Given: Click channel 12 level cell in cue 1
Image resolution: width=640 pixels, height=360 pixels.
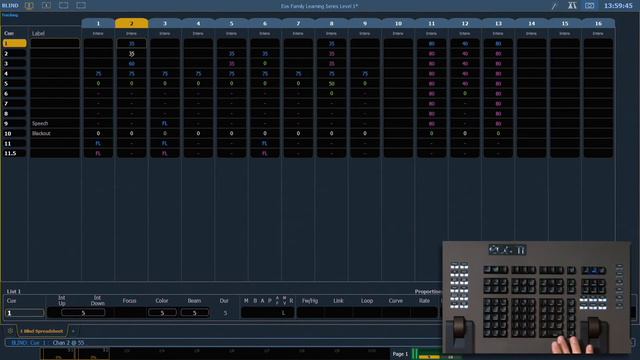Looking at the screenshot, I should (465, 43).
